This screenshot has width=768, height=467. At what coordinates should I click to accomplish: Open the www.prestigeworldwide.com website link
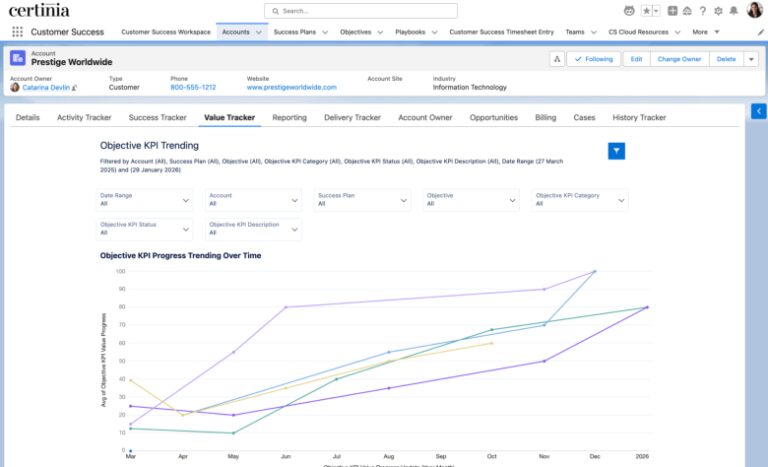point(291,87)
